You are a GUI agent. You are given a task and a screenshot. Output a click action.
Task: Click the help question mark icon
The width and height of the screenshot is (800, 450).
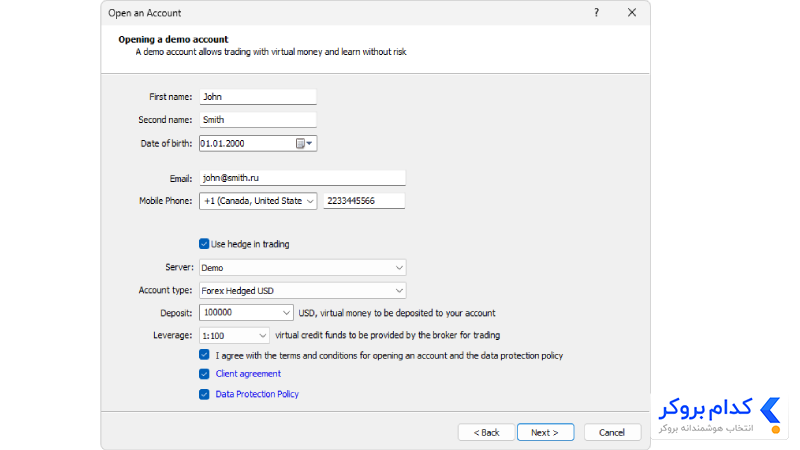click(x=596, y=13)
